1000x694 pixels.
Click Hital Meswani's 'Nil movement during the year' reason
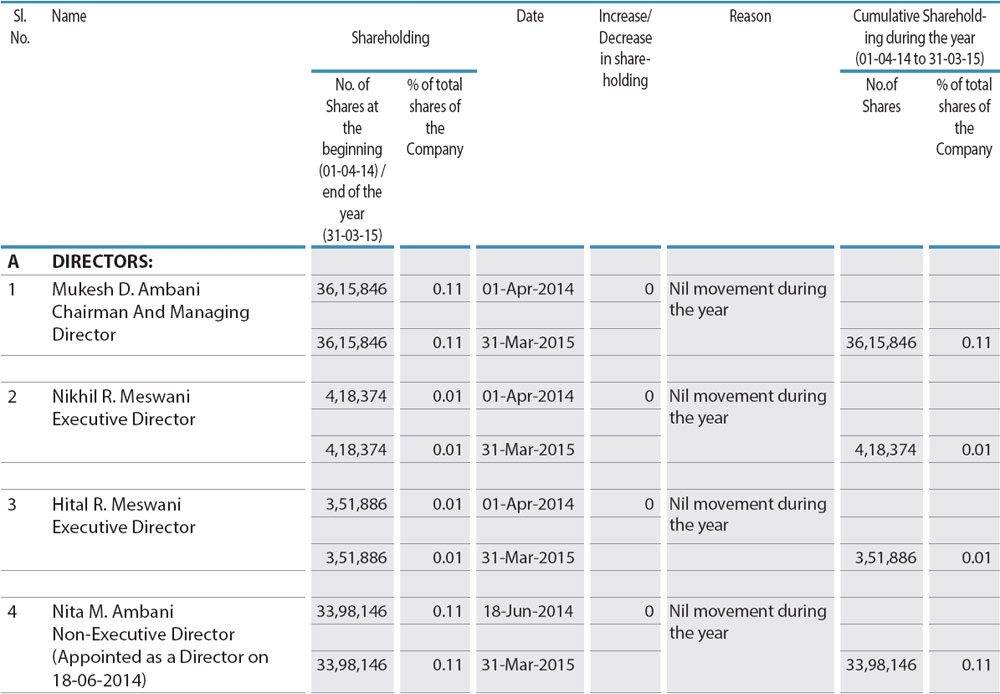pos(748,514)
